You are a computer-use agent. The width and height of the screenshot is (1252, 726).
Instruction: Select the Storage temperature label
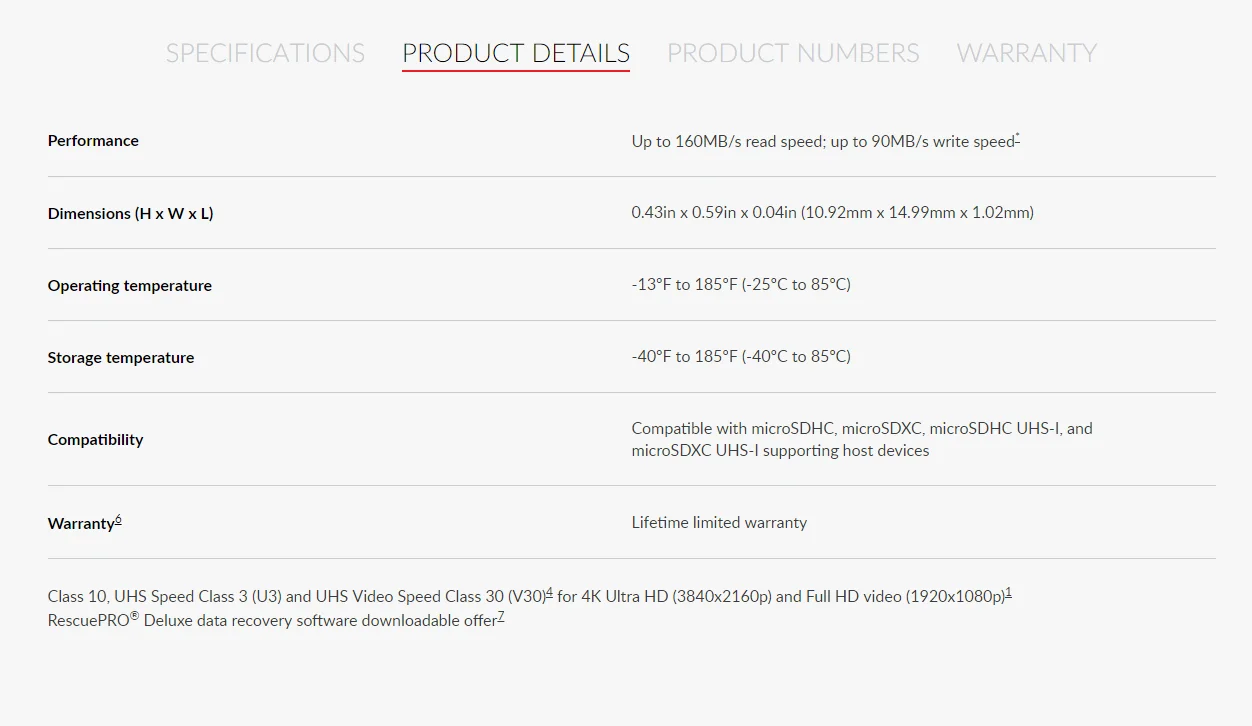tap(121, 357)
